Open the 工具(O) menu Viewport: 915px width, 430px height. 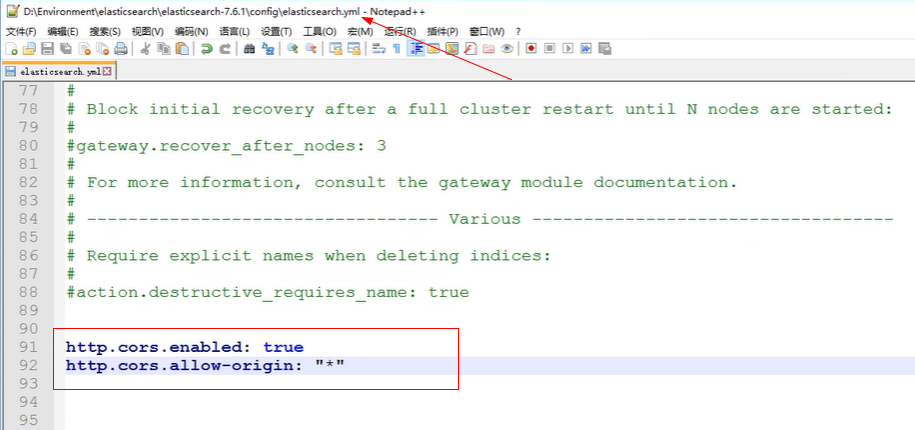click(320, 32)
